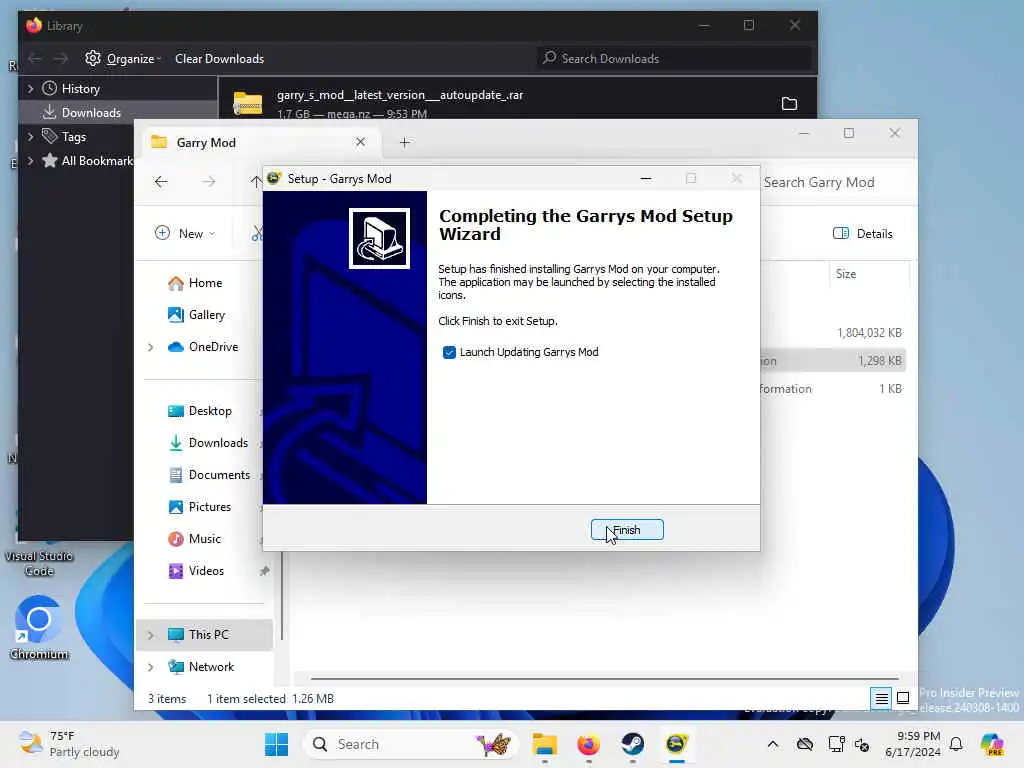Select the 1 KB file row
The width and height of the screenshot is (1024, 768).
pos(835,389)
